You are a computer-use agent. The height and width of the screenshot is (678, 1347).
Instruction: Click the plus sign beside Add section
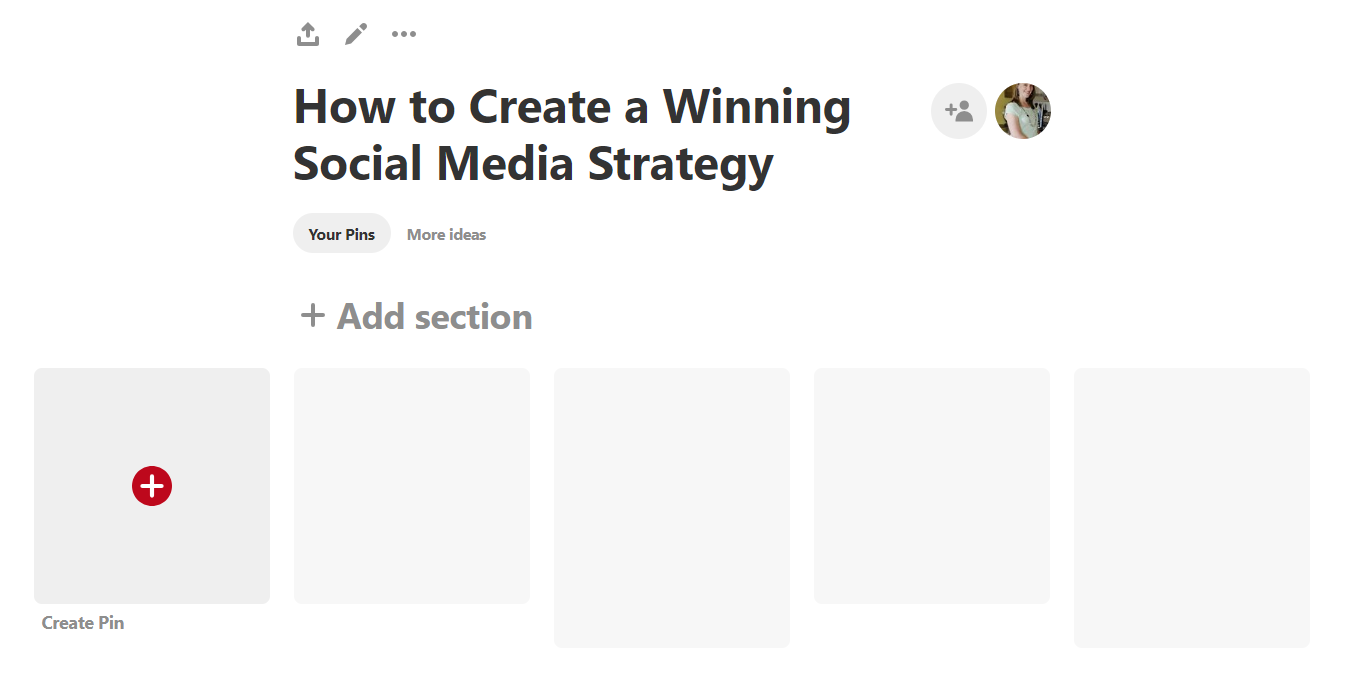[311, 315]
